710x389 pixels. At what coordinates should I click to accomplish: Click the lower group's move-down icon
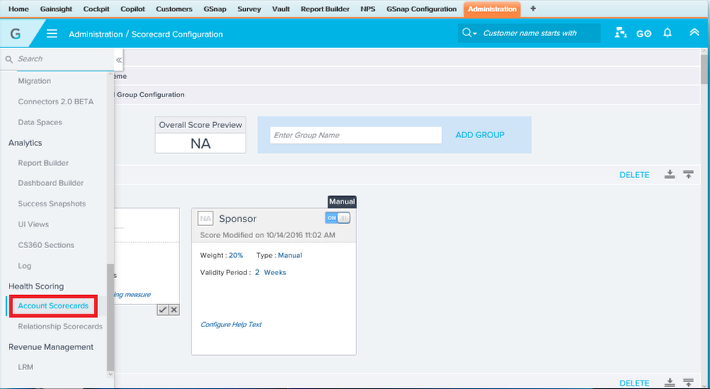[670, 383]
